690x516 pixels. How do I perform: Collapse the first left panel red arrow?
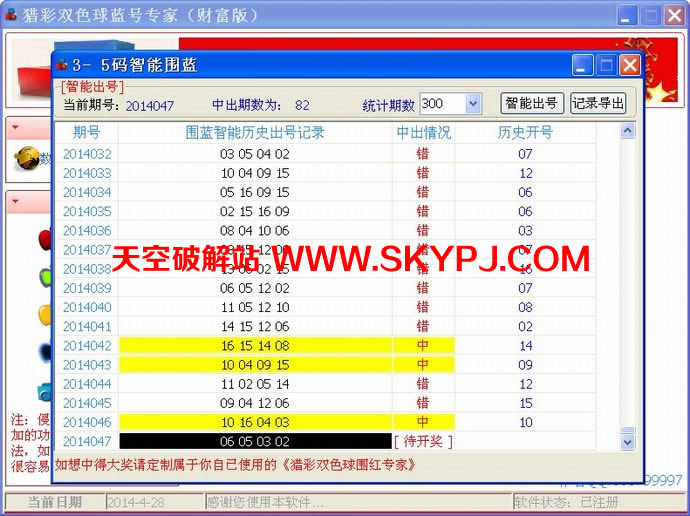click(17, 129)
